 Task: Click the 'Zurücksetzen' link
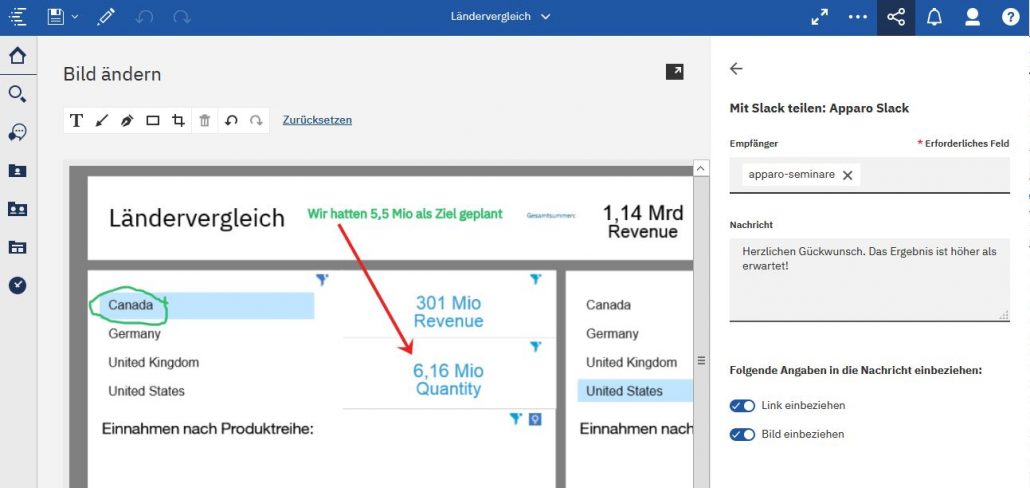317,120
